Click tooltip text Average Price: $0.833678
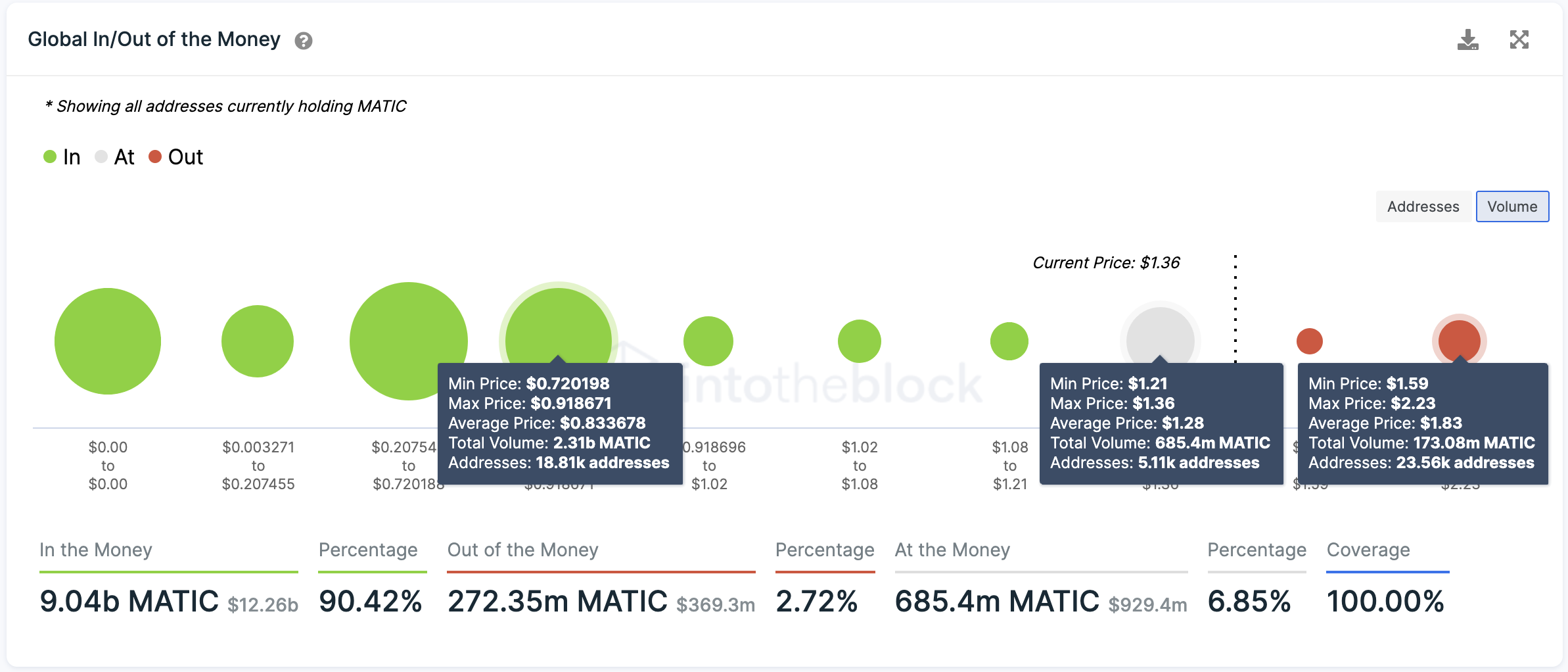The height and width of the screenshot is (672, 1568). tap(547, 423)
